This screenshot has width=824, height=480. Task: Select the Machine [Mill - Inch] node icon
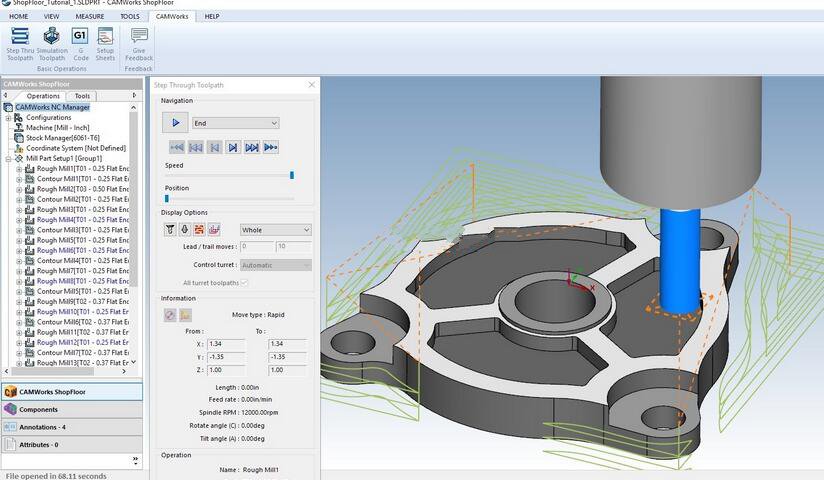19,128
